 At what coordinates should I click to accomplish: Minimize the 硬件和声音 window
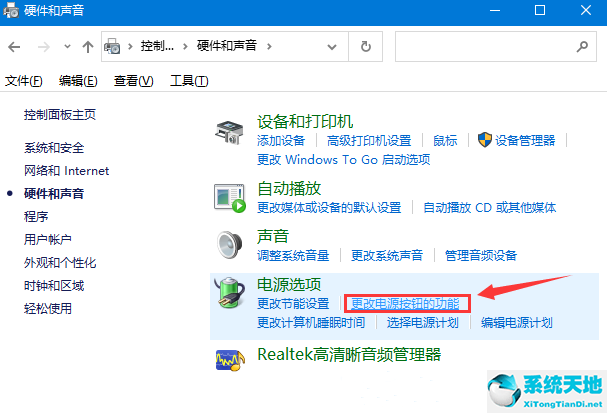[495, 10]
